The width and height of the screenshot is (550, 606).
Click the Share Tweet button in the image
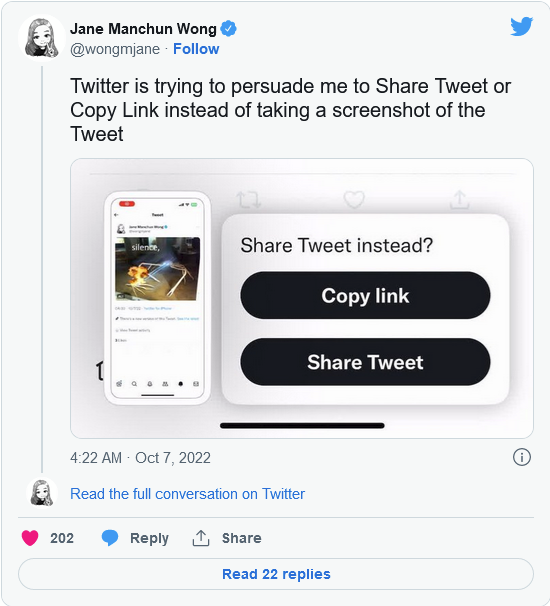(x=365, y=362)
